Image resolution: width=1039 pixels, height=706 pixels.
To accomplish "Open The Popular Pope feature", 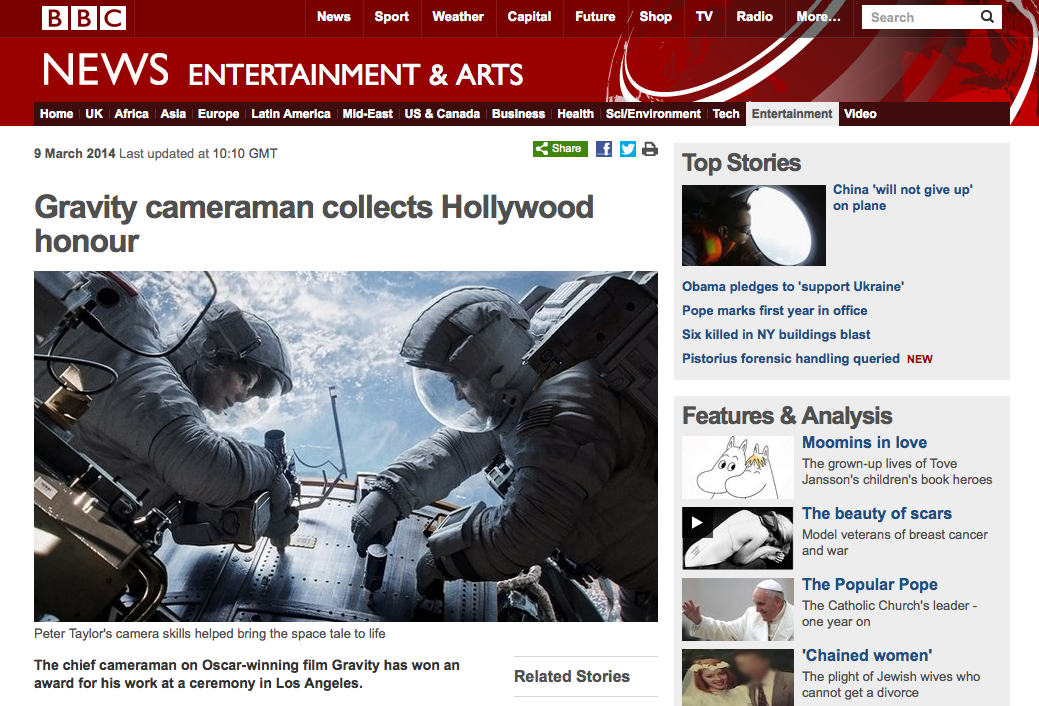I will (x=869, y=584).
